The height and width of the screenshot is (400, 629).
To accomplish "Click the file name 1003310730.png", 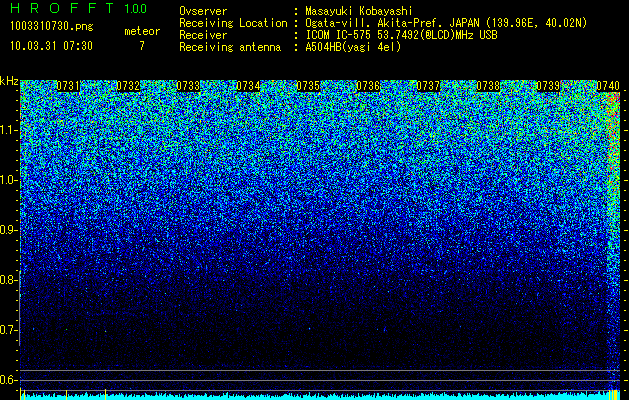I will (x=52, y=26).
